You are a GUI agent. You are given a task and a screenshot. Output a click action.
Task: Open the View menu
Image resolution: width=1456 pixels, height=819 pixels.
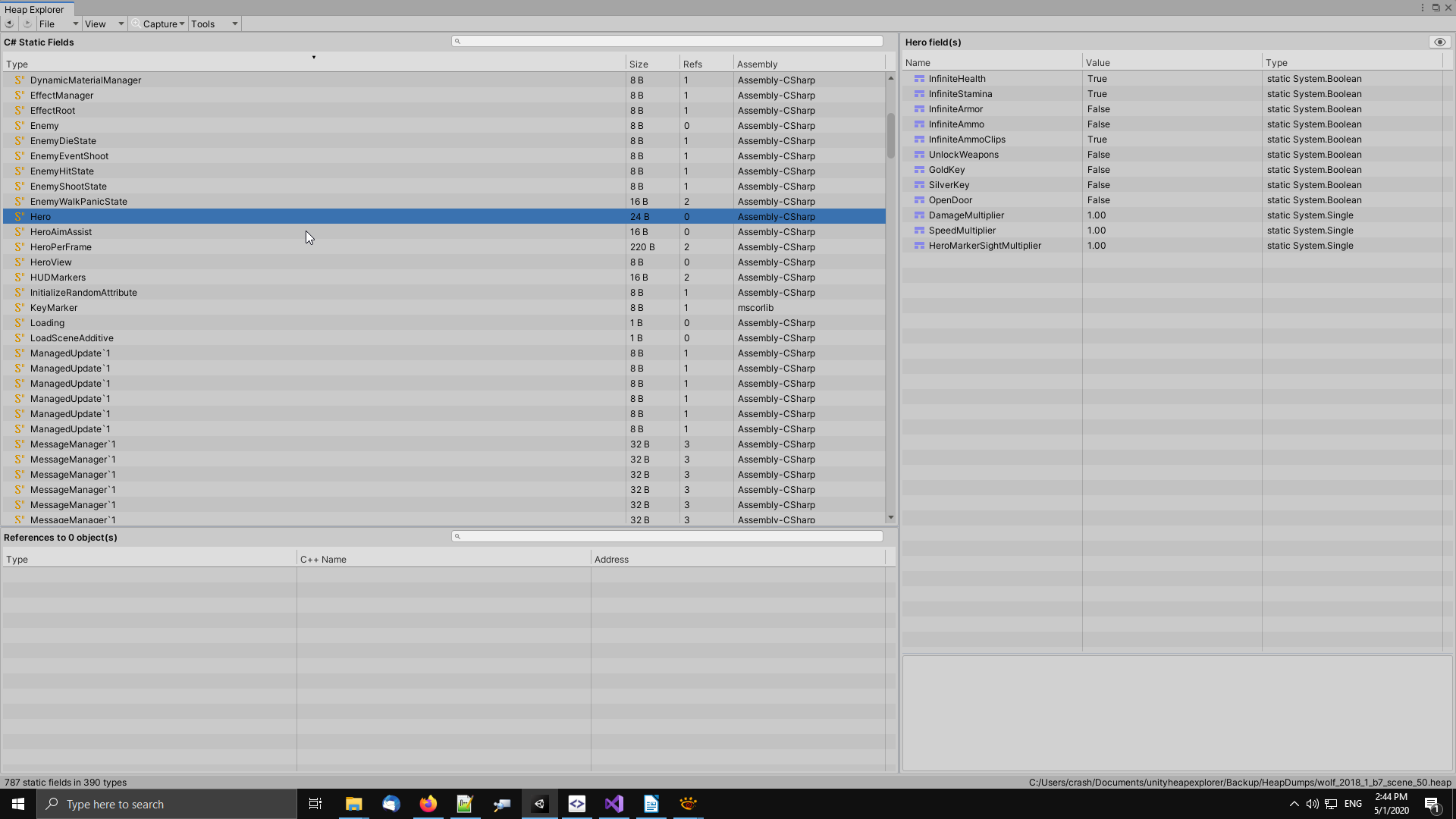tap(104, 24)
